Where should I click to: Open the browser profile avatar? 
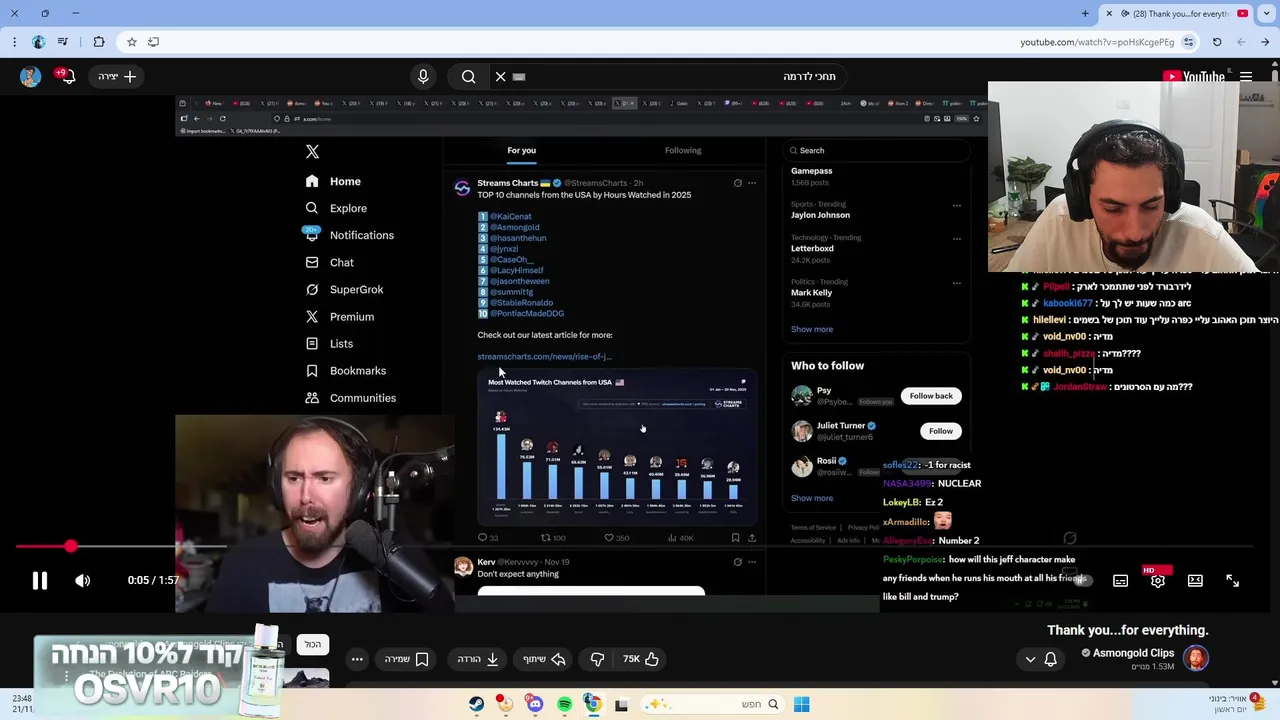tap(38, 42)
